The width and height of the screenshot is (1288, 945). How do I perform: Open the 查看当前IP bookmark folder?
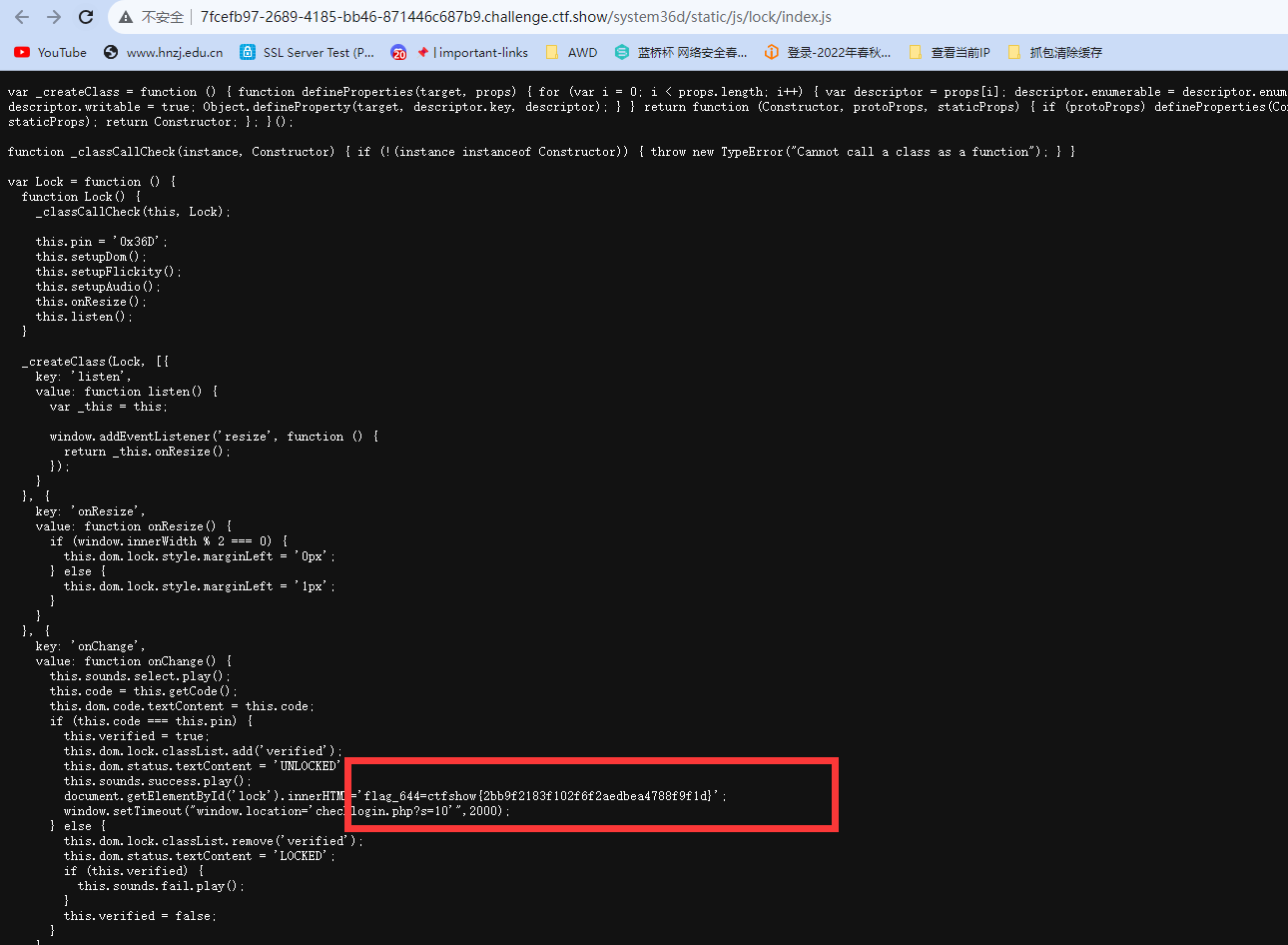coord(950,52)
